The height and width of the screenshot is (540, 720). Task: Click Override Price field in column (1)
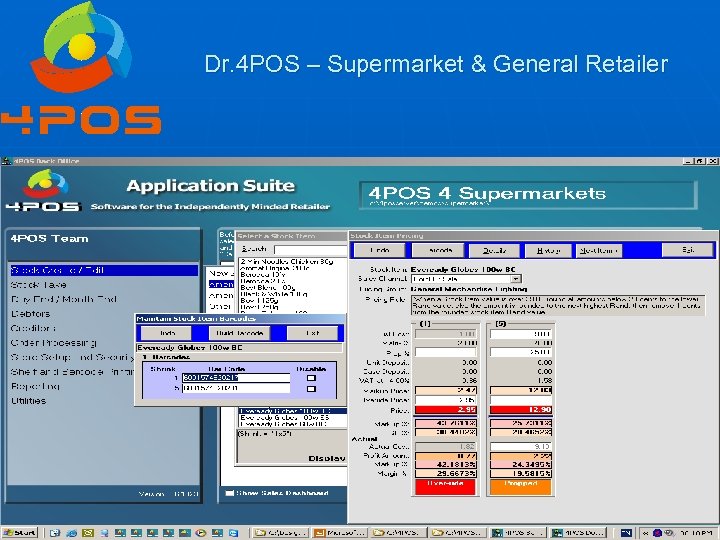point(445,400)
